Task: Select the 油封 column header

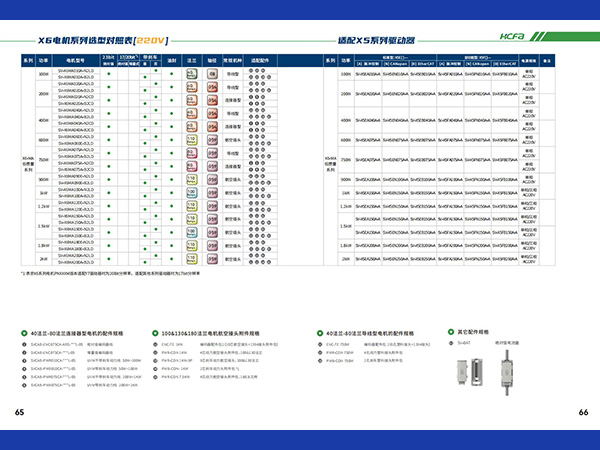Action: [171, 62]
